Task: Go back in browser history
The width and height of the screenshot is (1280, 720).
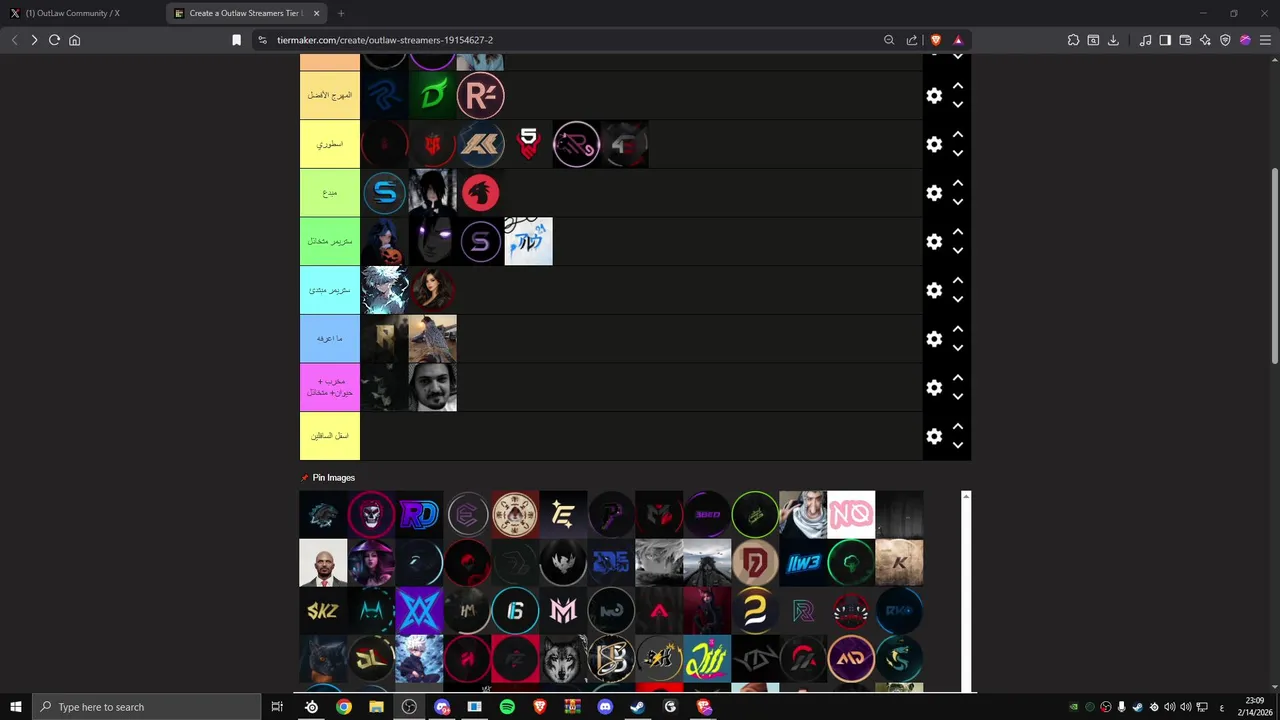Action: point(14,40)
